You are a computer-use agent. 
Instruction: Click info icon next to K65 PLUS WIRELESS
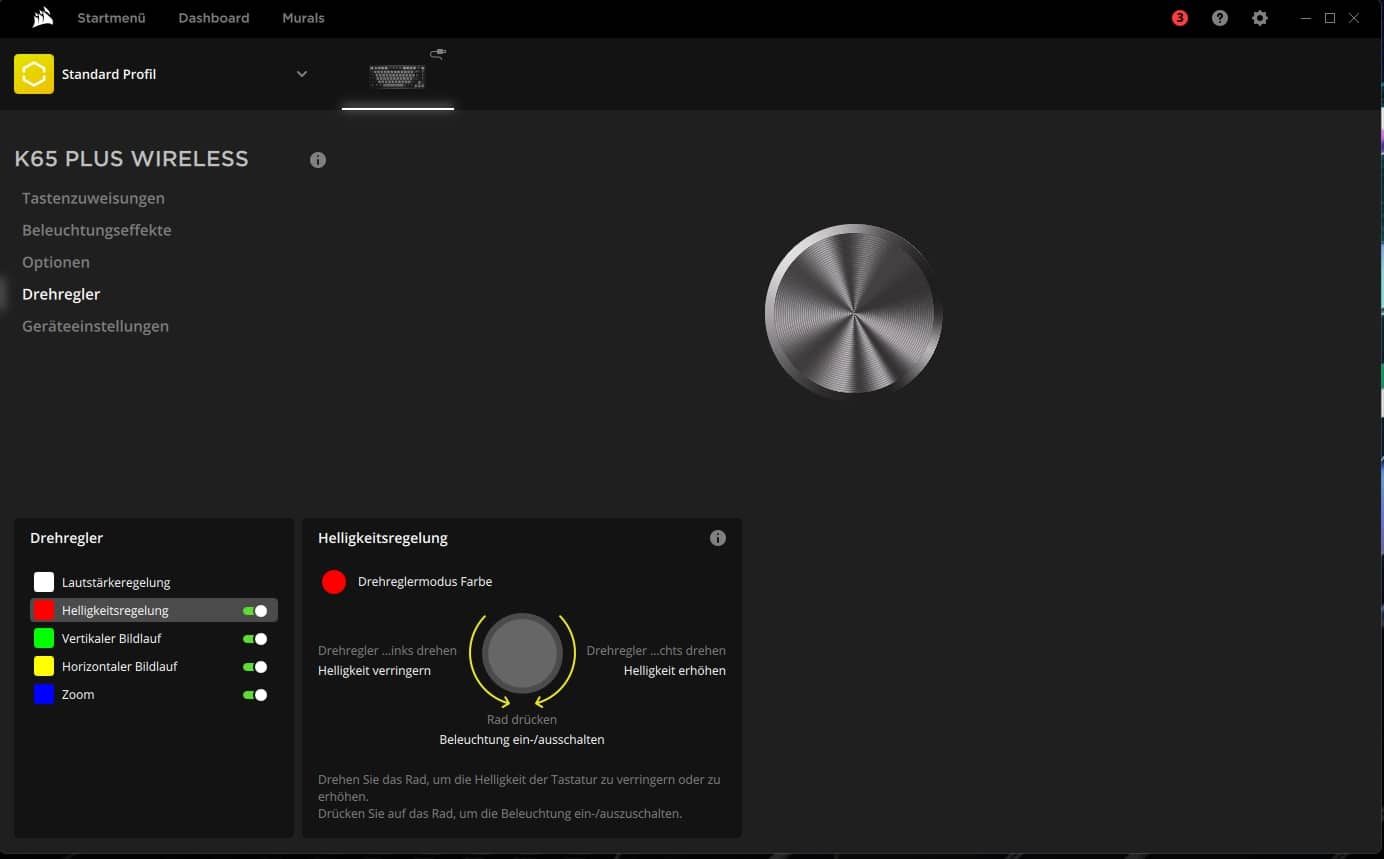pos(318,160)
